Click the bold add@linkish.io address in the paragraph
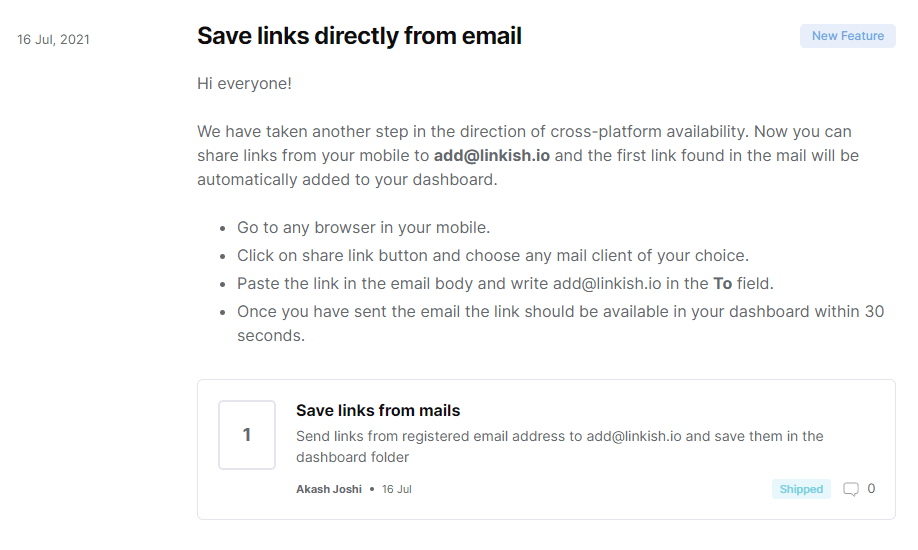The width and height of the screenshot is (918, 550). [494, 156]
